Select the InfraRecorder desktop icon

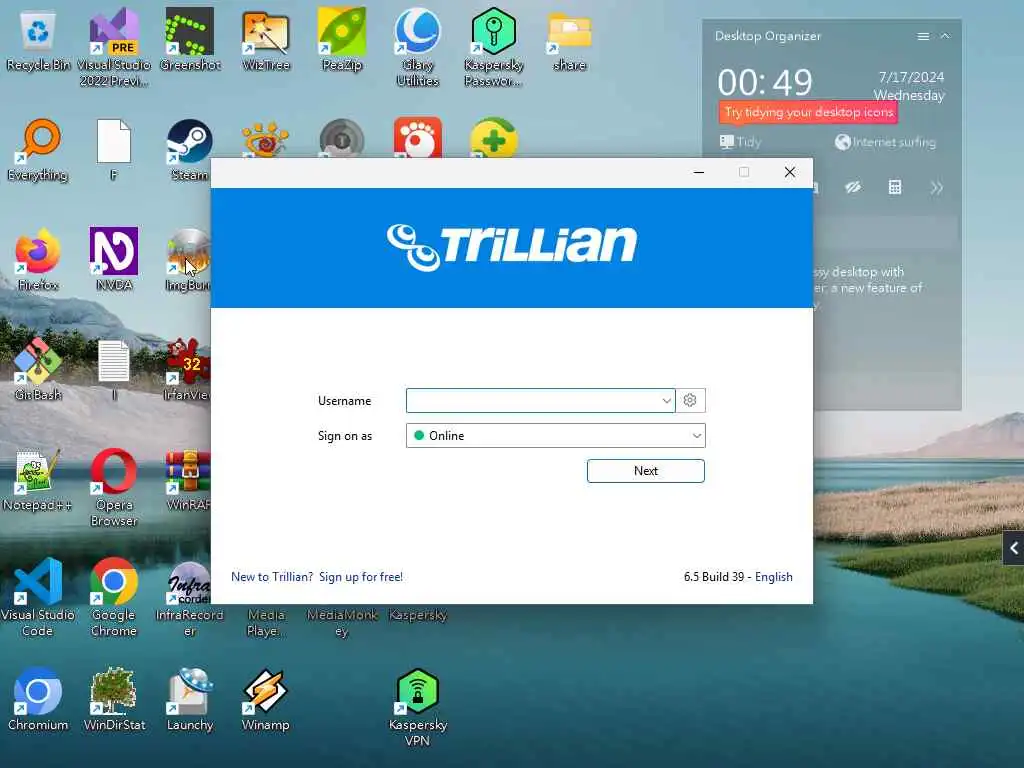(x=189, y=598)
